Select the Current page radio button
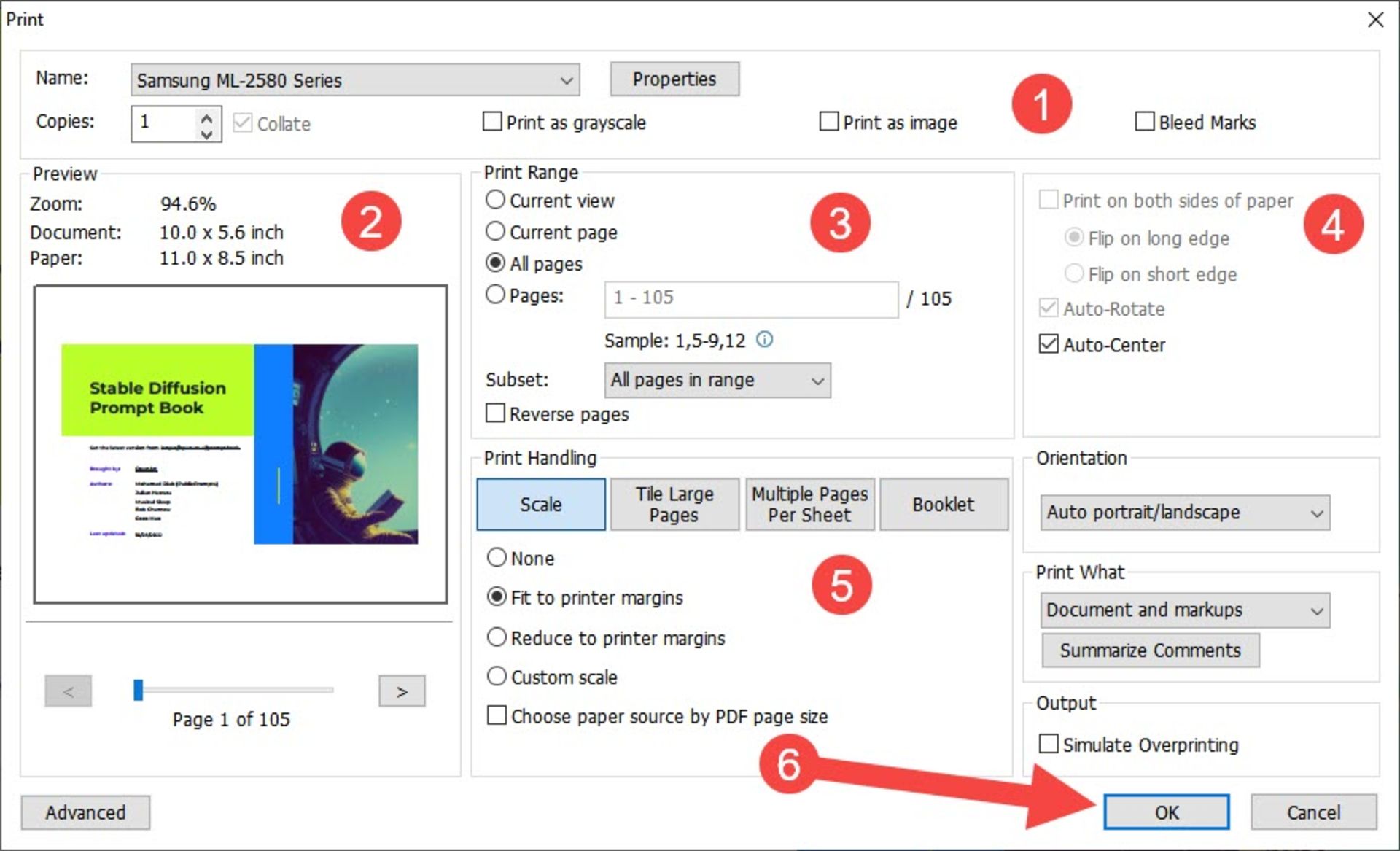The height and width of the screenshot is (851, 1400). (495, 232)
